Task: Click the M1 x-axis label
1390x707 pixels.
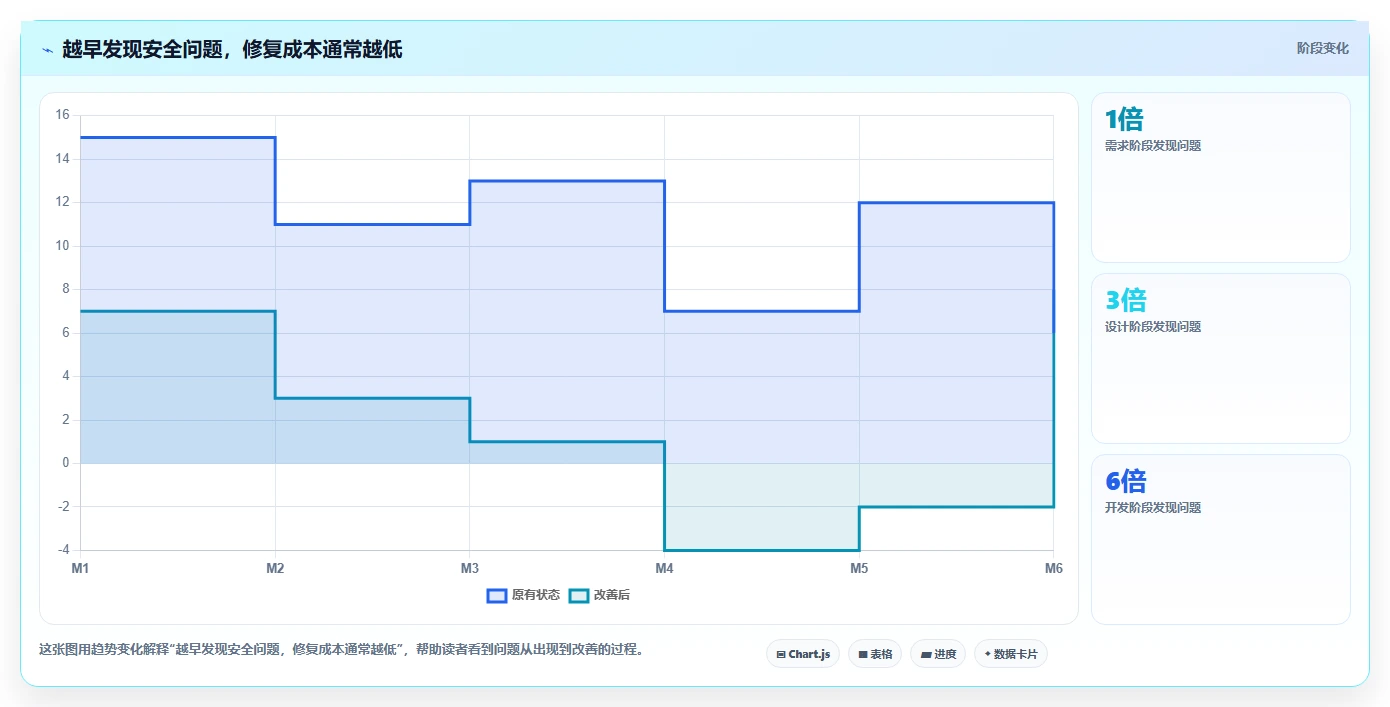Action: pos(80,568)
